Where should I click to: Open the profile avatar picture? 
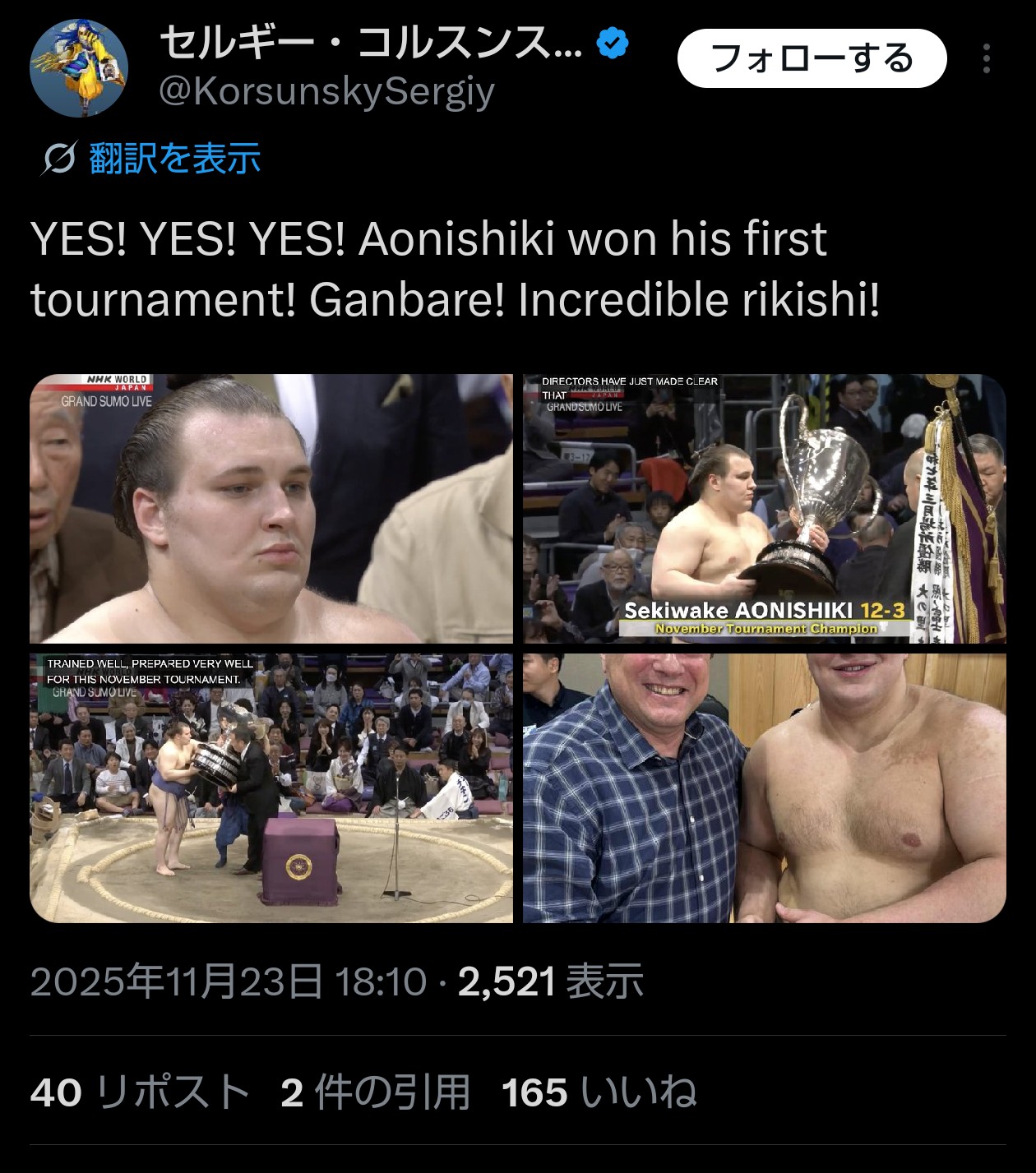[79, 68]
